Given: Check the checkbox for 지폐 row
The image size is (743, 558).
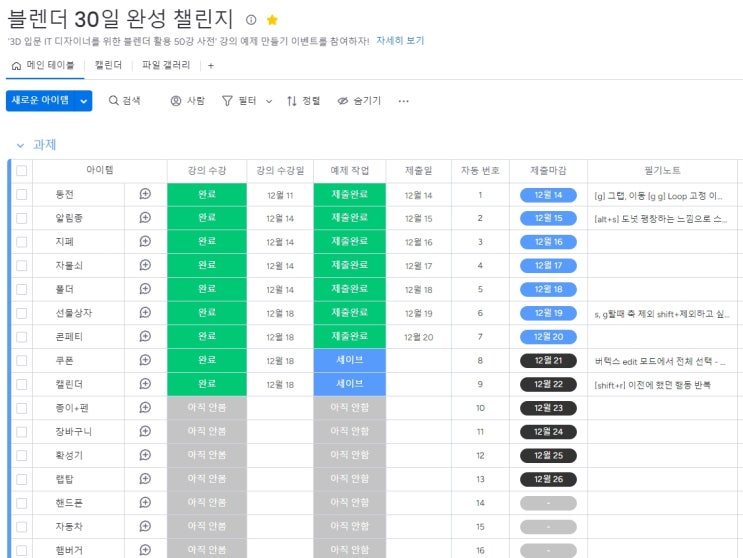Looking at the screenshot, I should pos(22,242).
